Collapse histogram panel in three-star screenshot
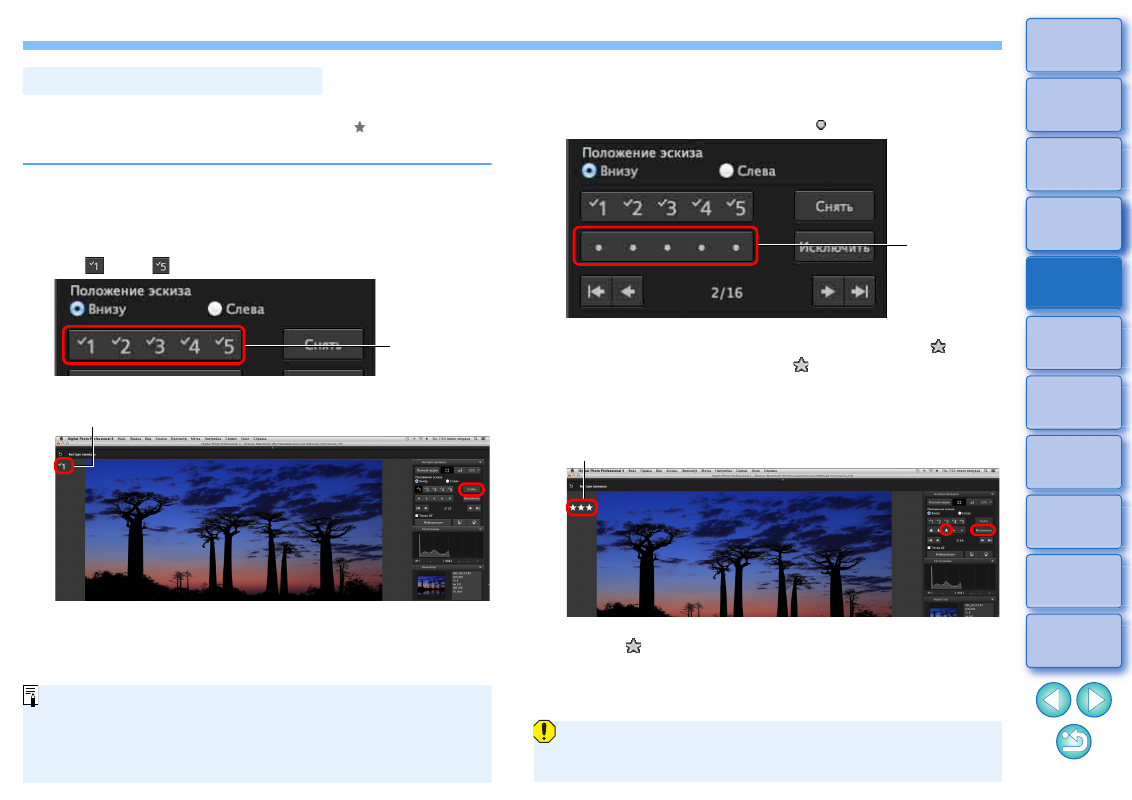The image size is (1132, 800). [x=992, y=561]
